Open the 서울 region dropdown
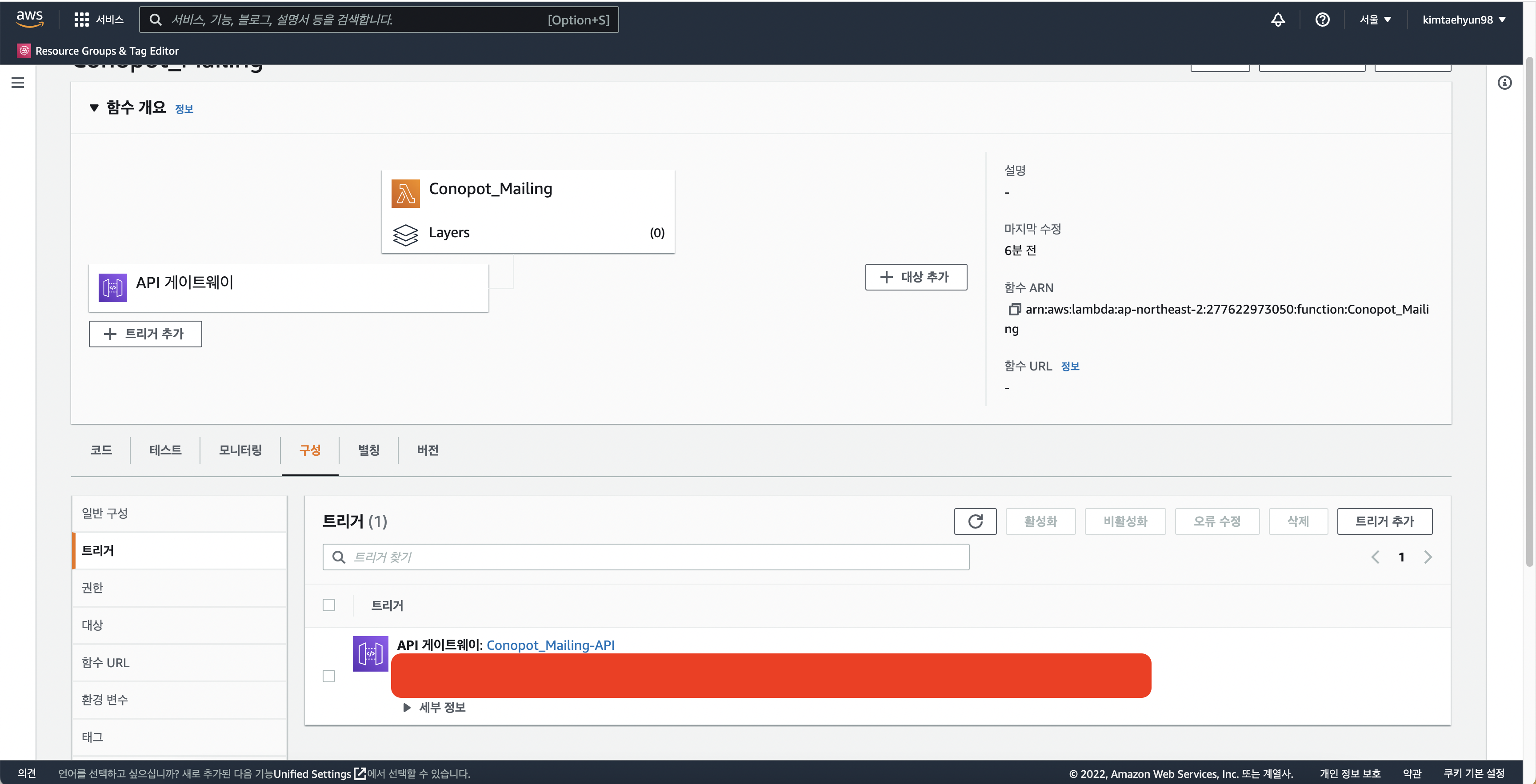Image resolution: width=1536 pixels, height=784 pixels. click(1375, 20)
